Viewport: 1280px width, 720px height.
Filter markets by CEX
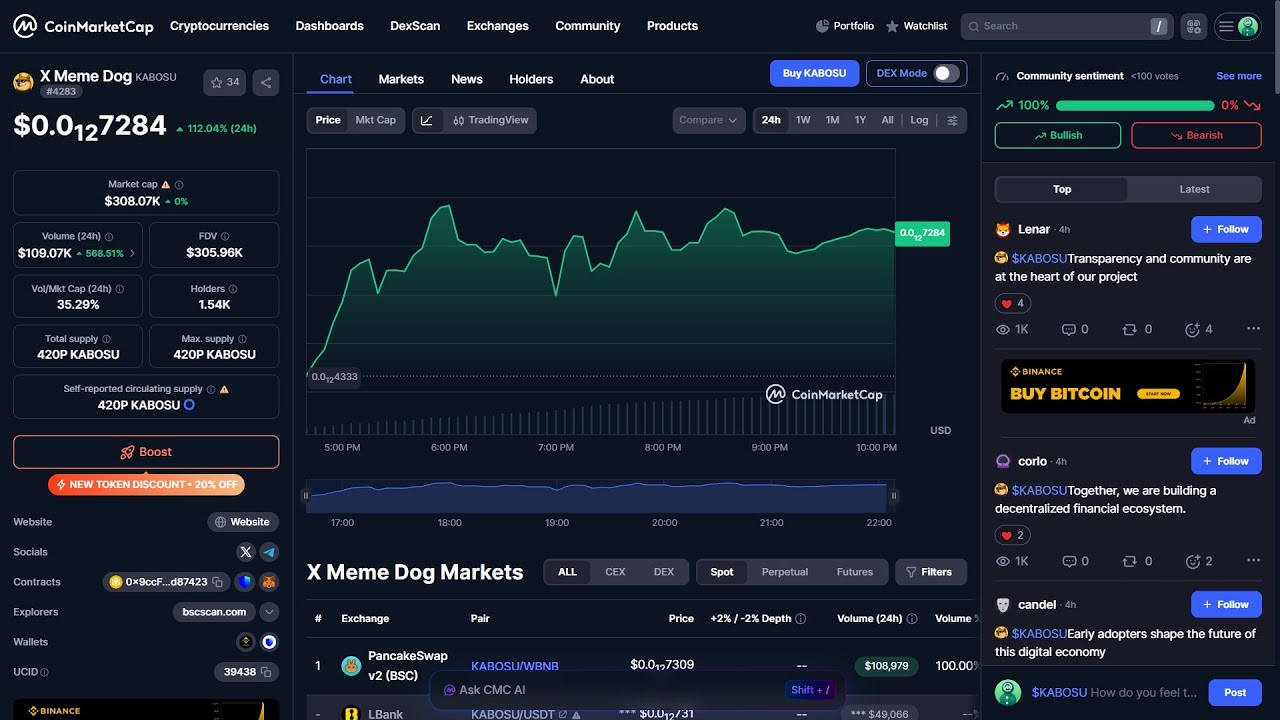615,572
